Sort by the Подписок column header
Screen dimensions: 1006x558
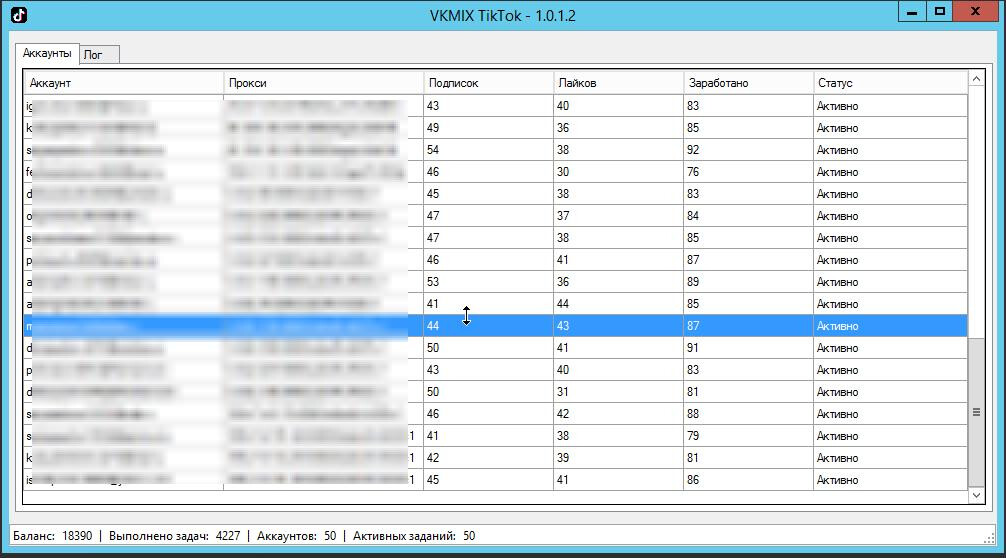(x=488, y=83)
